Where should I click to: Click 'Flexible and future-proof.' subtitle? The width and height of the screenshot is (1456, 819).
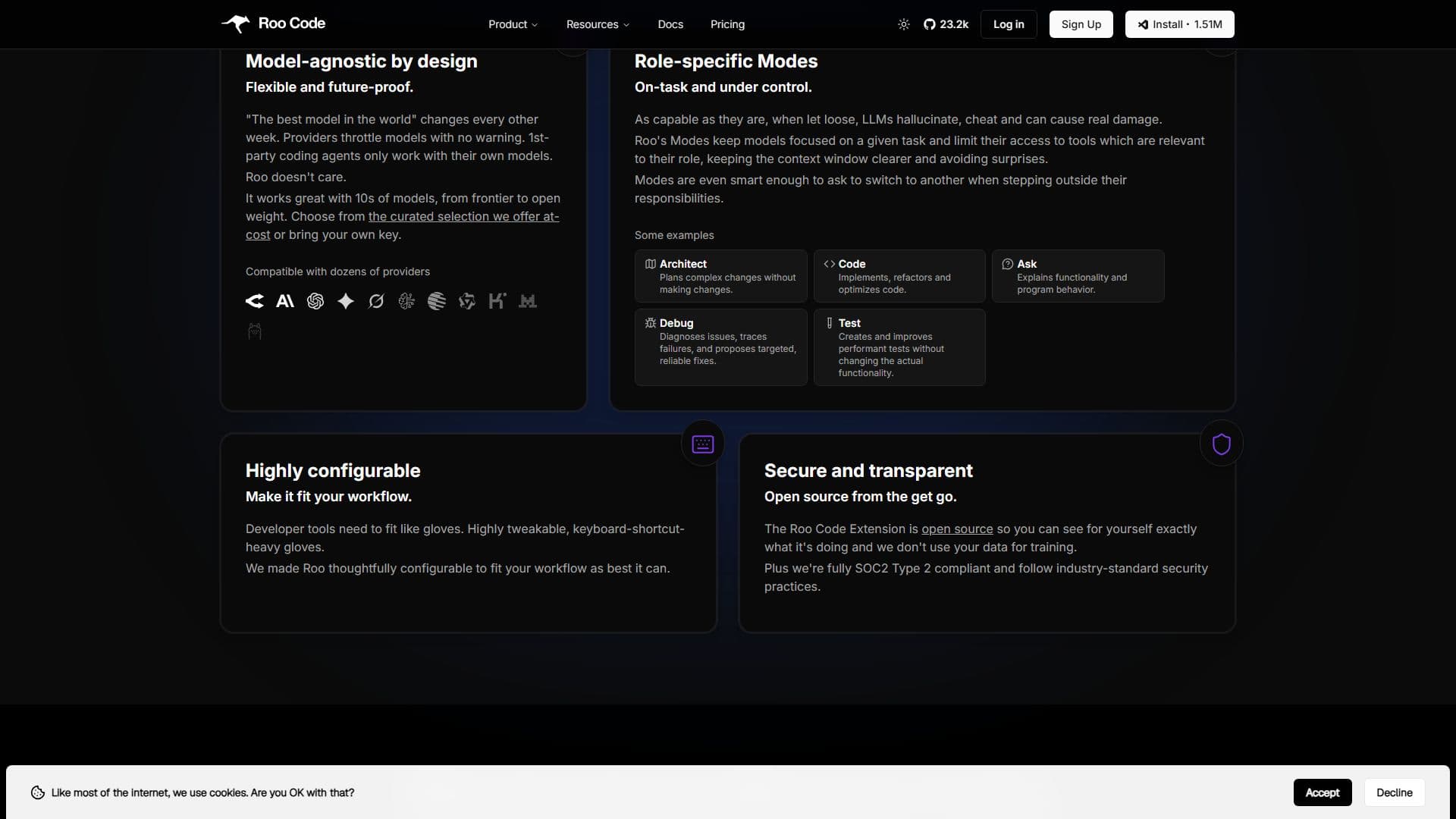(329, 87)
